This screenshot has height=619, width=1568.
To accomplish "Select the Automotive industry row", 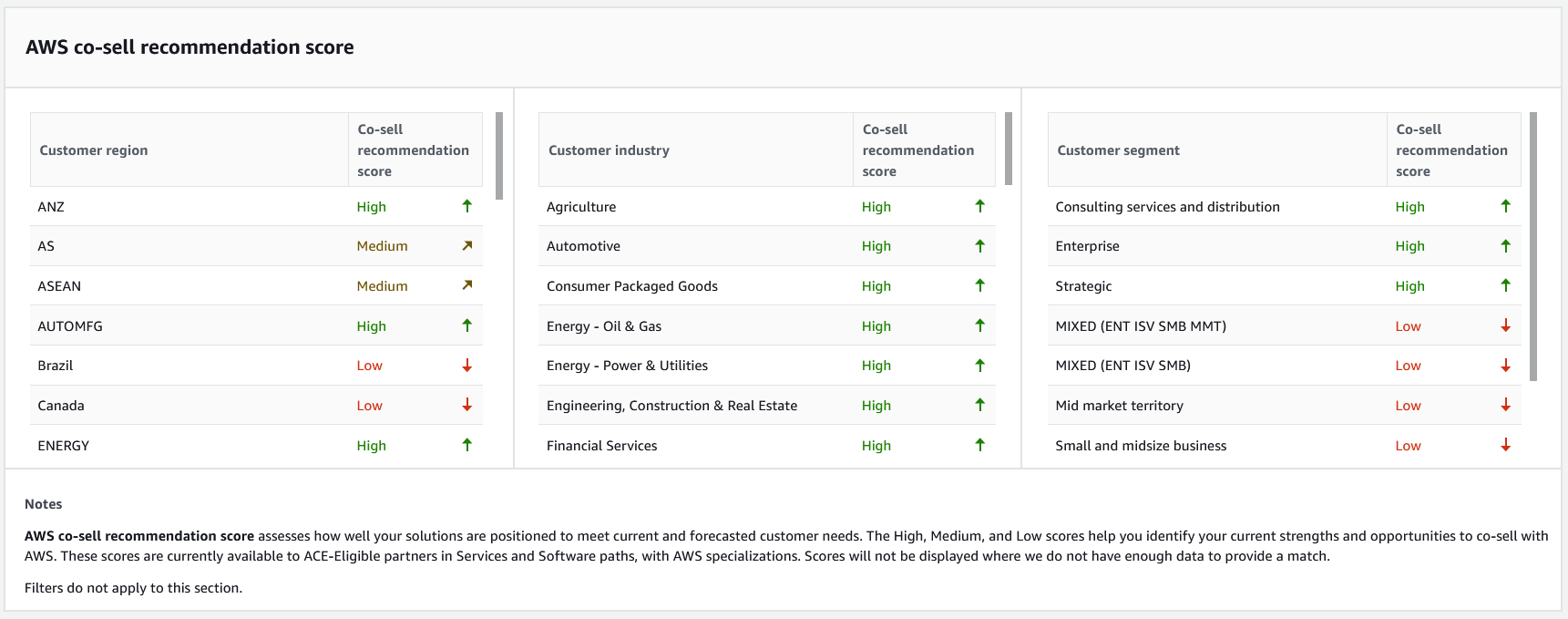I will (583, 246).
